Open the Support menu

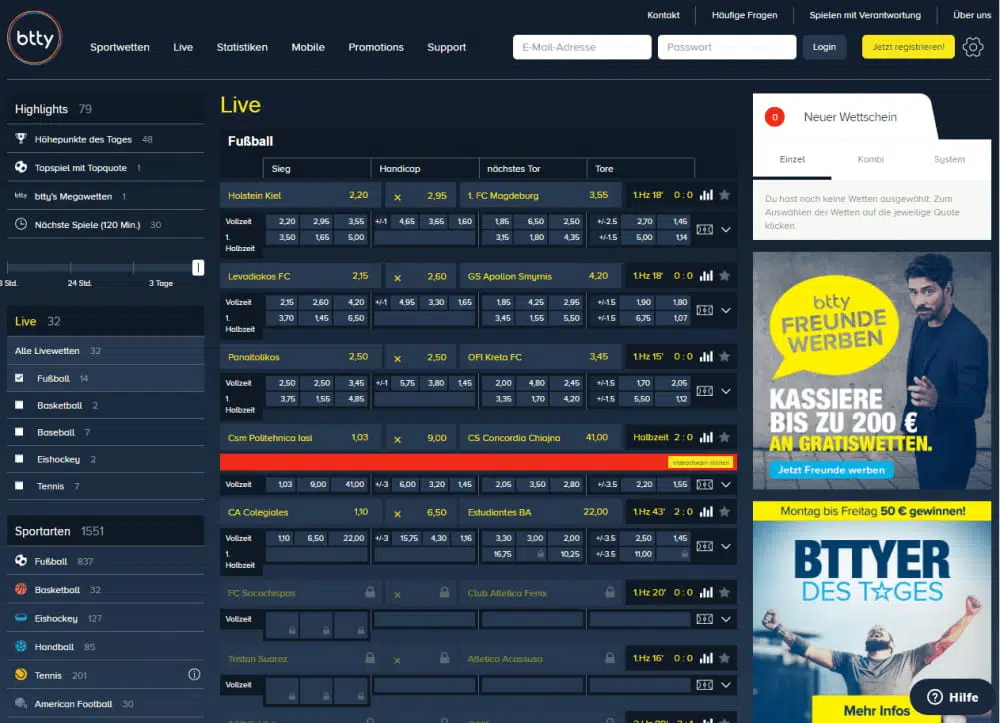(446, 47)
